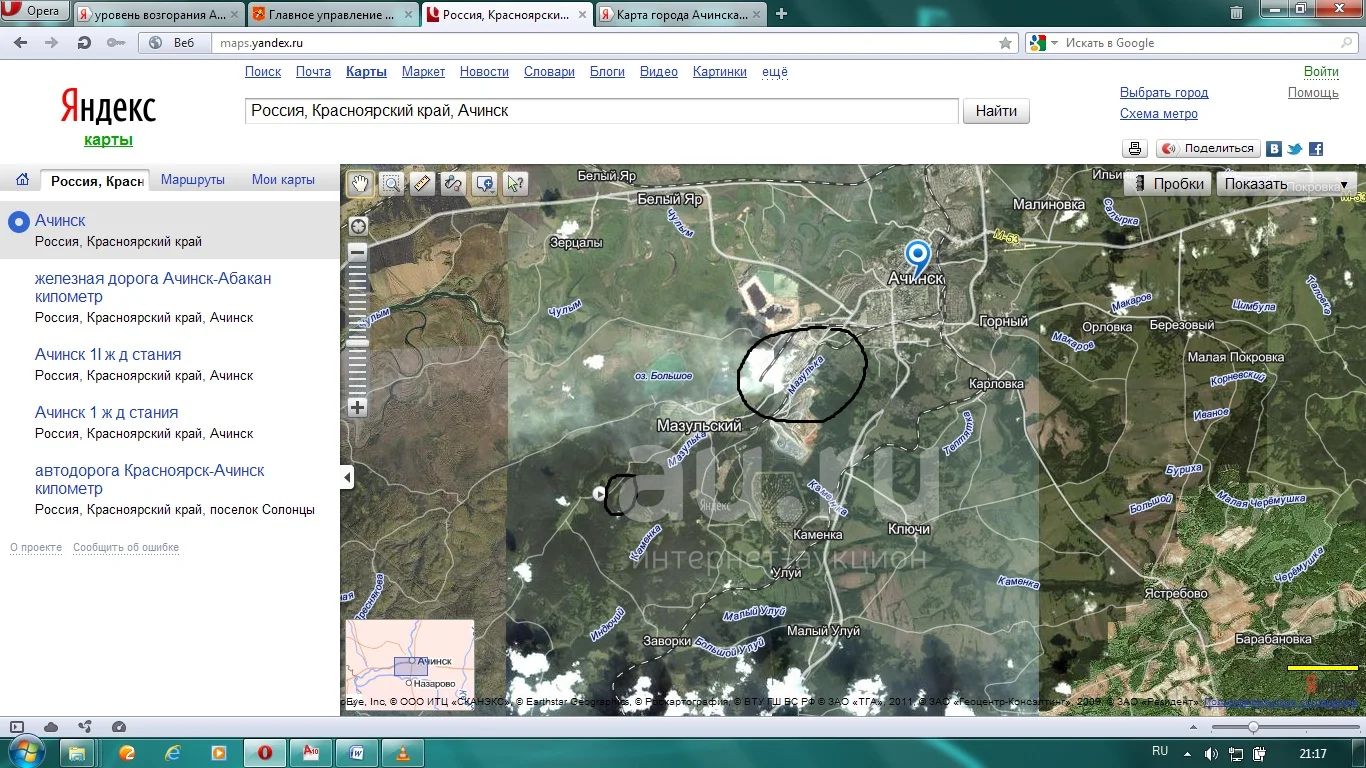
Task: Click the browser back arrow button
Action: point(21,43)
